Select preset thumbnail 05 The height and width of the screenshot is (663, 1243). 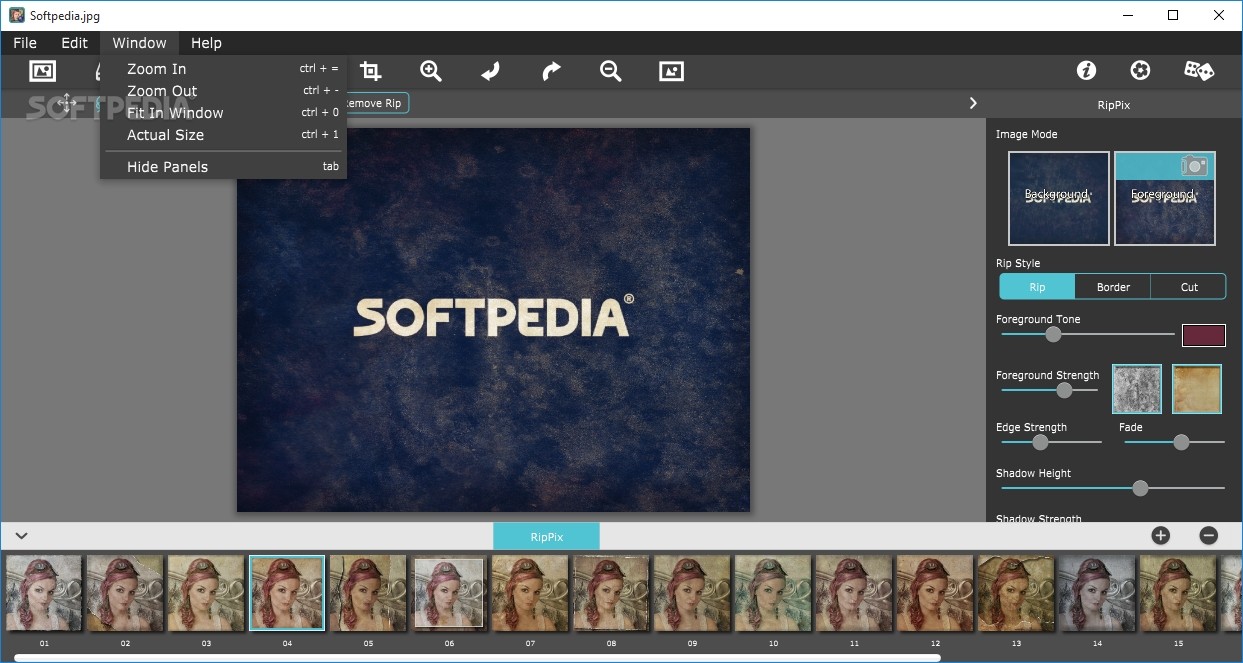(368, 593)
